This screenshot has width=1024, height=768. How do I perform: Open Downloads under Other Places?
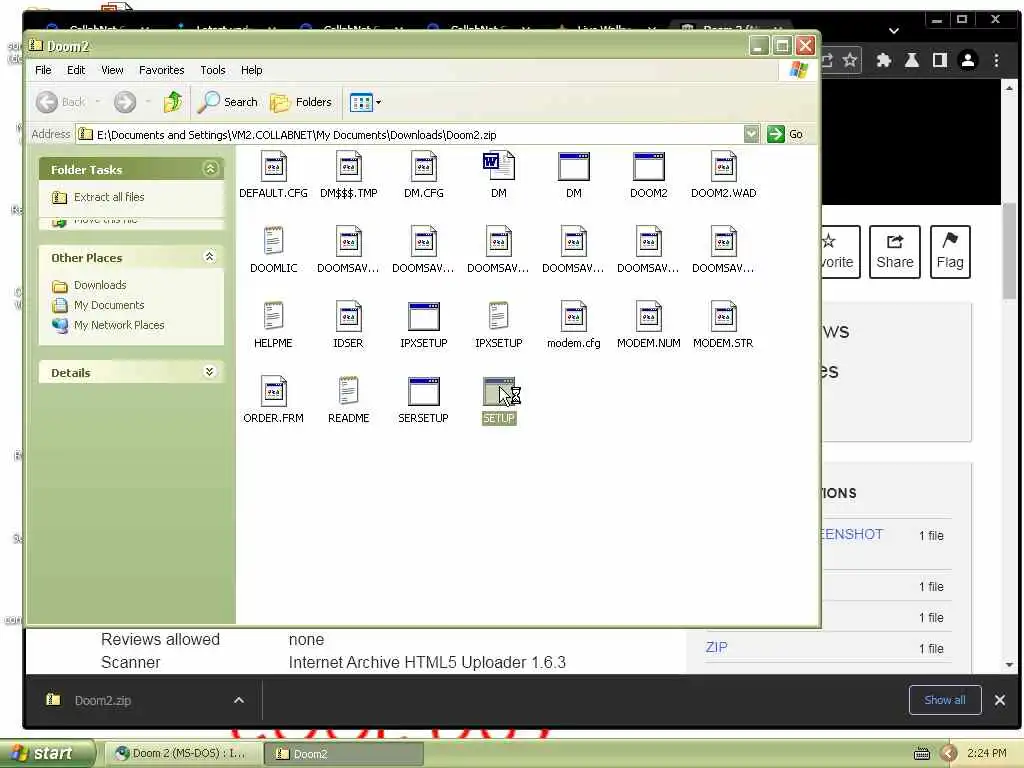coord(100,285)
